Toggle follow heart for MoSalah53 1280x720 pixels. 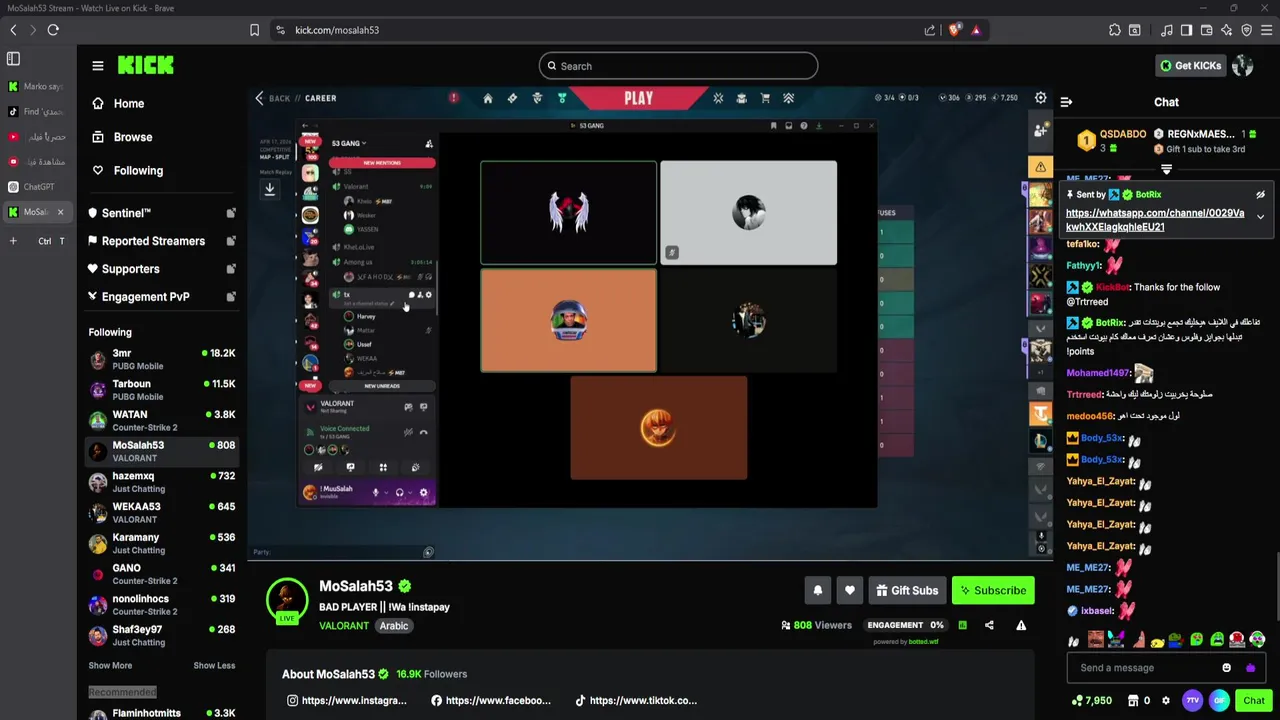coord(849,591)
